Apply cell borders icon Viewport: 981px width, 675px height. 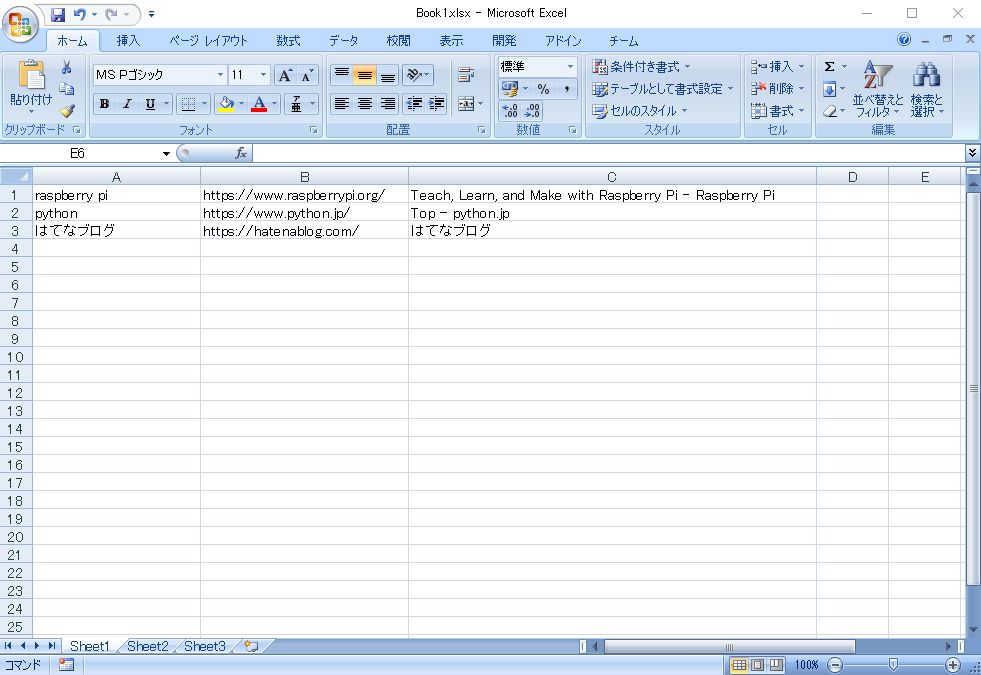pos(188,104)
